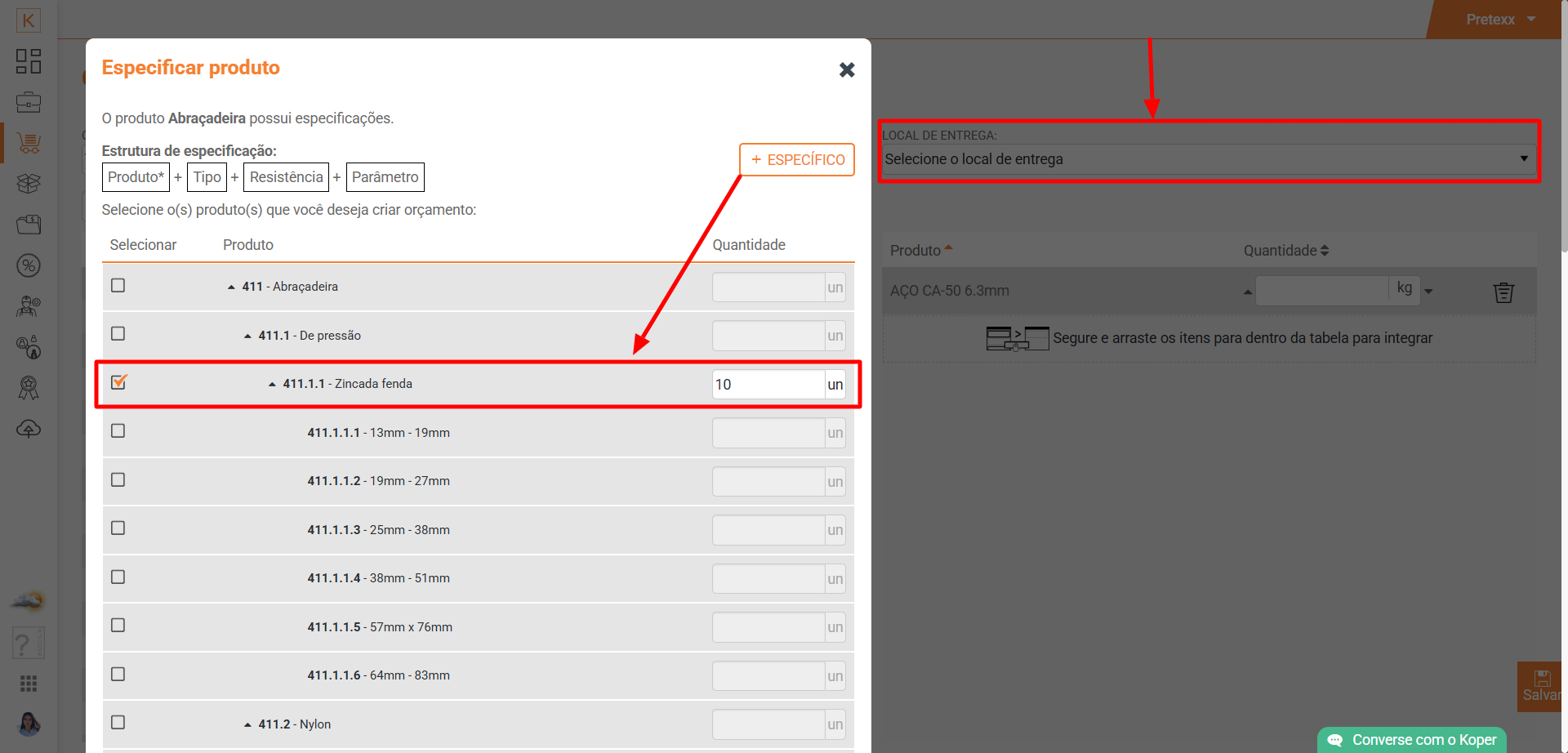Close the Especificar produto dialog
Viewport: 1568px width, 753px height.
(x=847, y=70)
